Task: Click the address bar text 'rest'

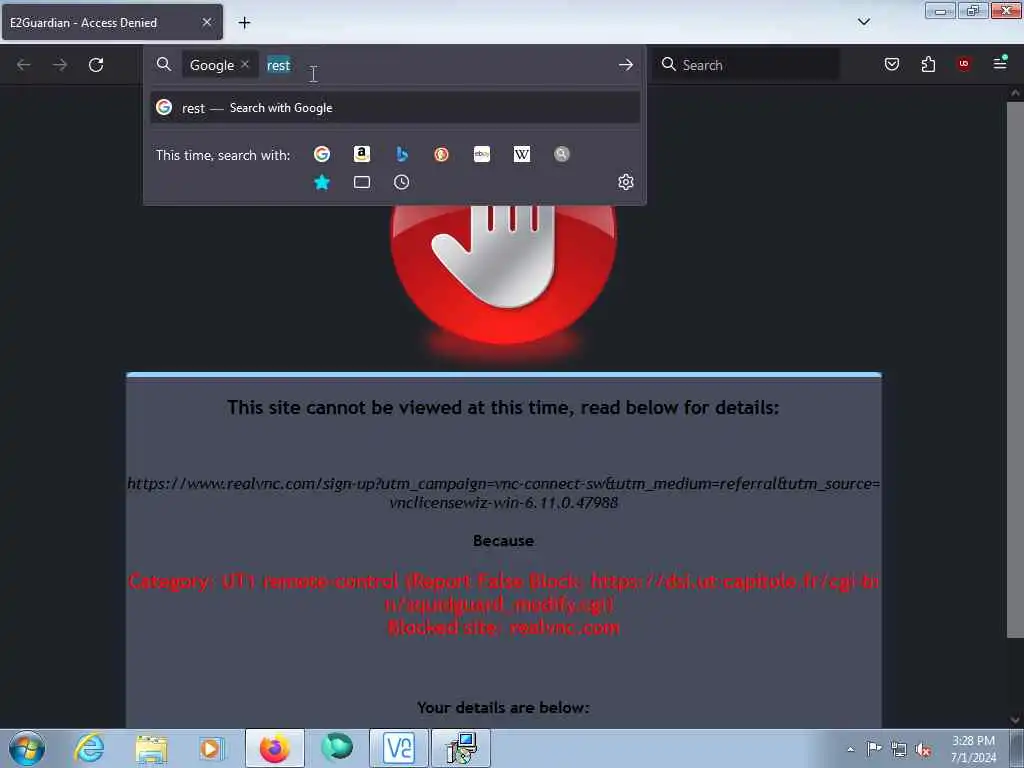Action: coord(278,65)
